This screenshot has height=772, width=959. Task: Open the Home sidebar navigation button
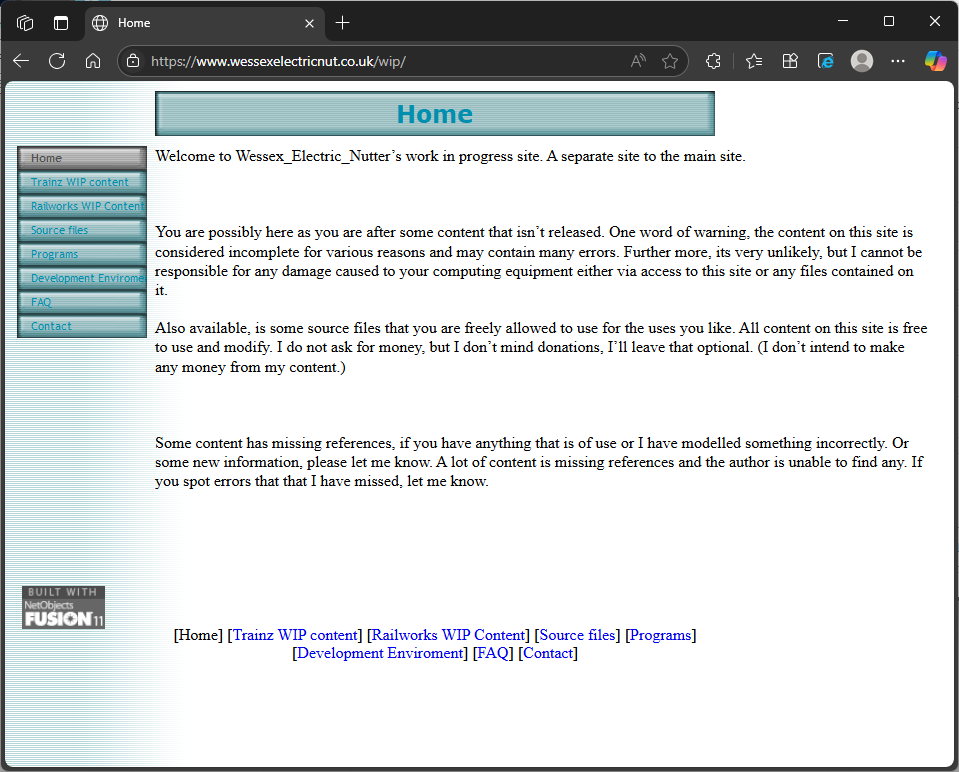(x=82, y=158)
